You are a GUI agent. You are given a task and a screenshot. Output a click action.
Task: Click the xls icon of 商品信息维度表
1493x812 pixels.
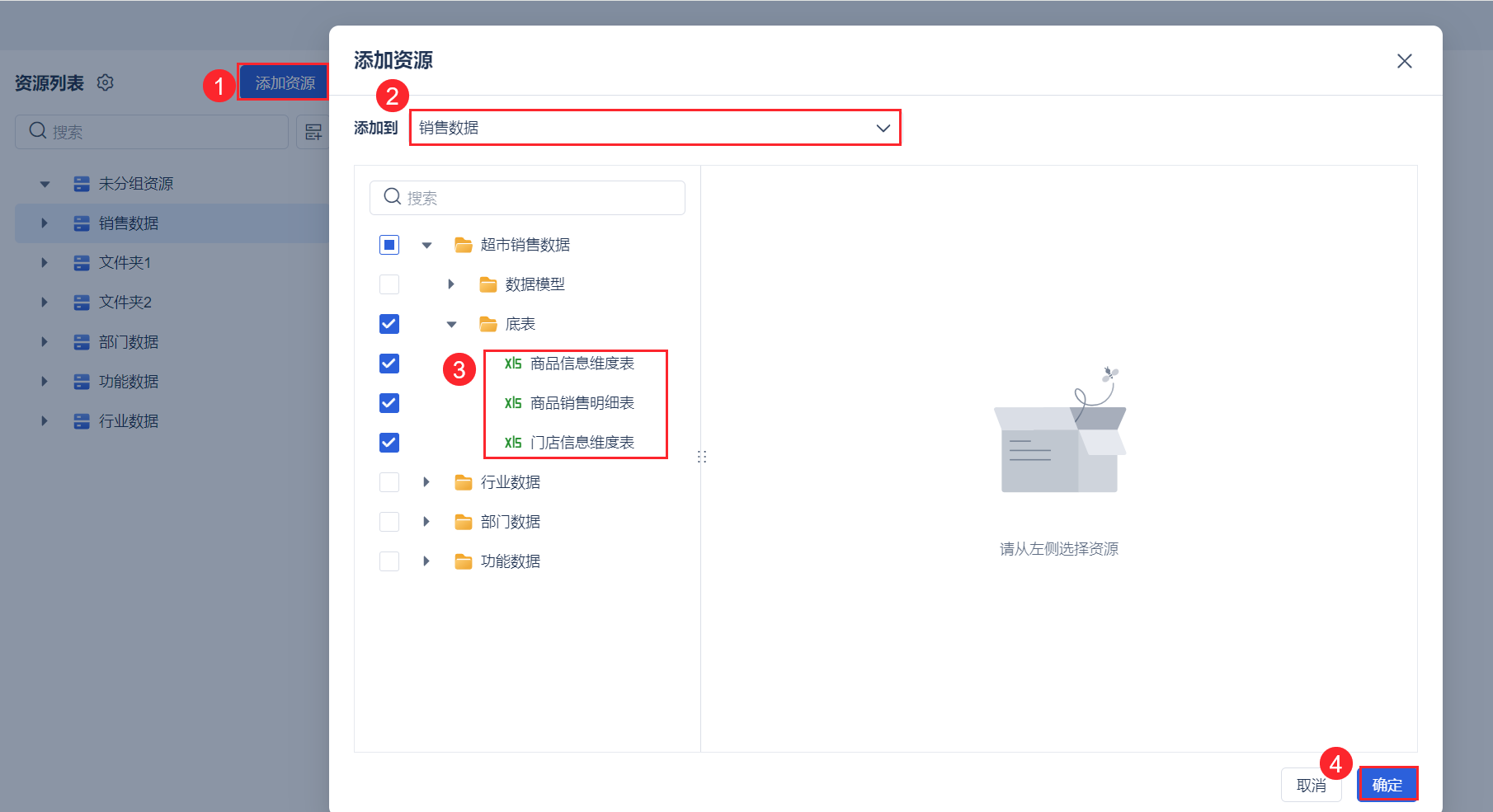point(513,364)
